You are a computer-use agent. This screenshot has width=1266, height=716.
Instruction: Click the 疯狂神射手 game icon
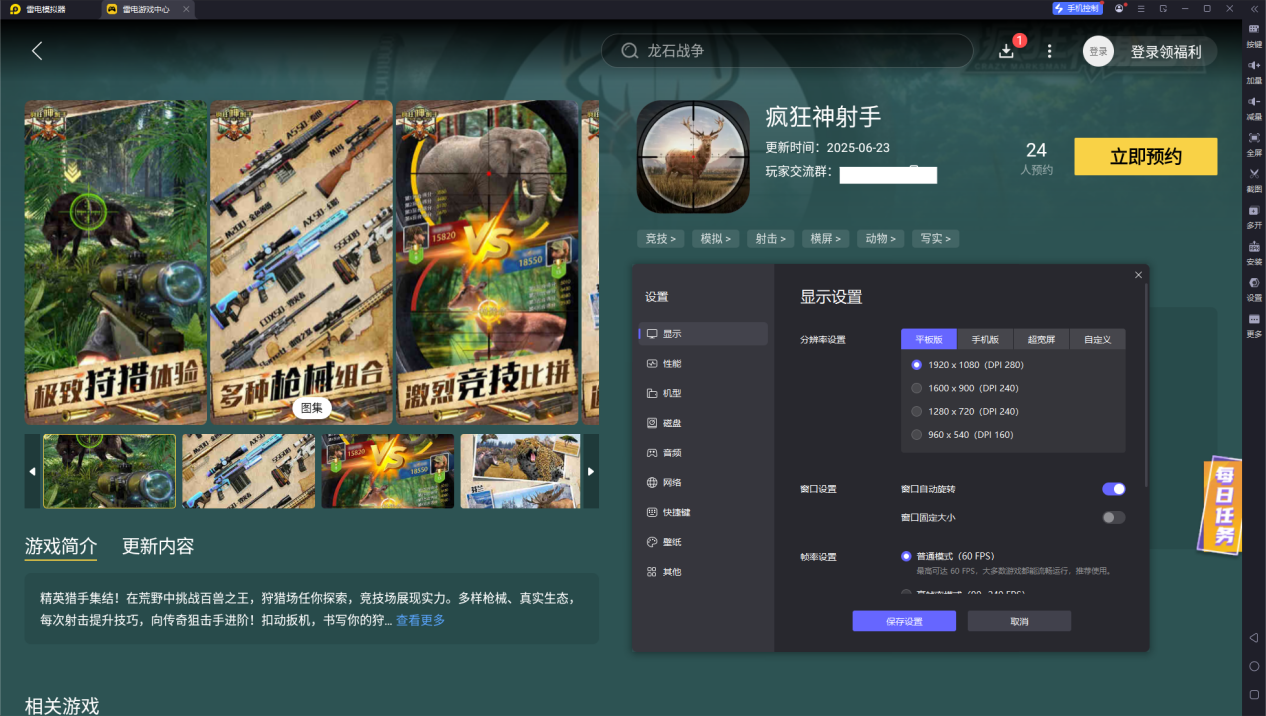(x=693, y=156)
